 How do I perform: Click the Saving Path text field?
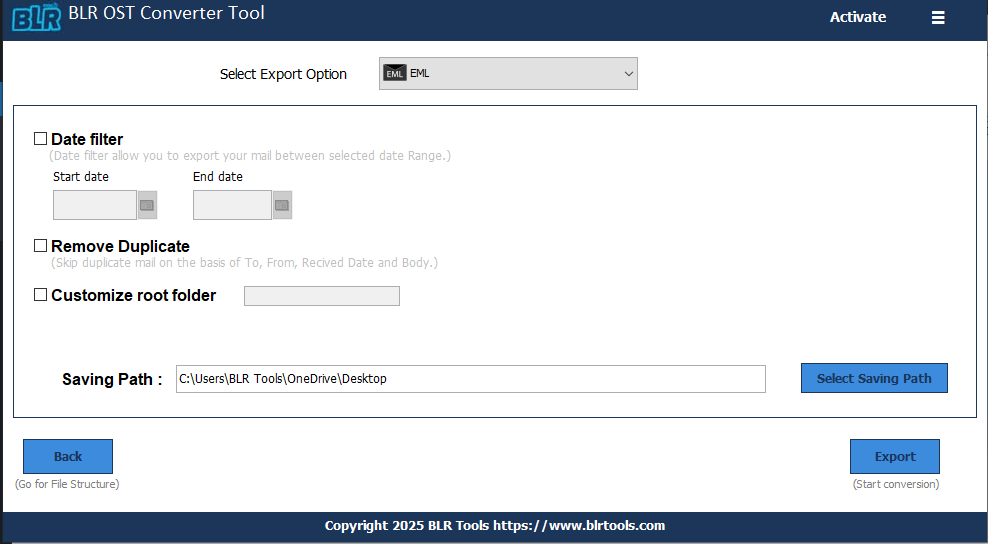[x=471, y=379]
